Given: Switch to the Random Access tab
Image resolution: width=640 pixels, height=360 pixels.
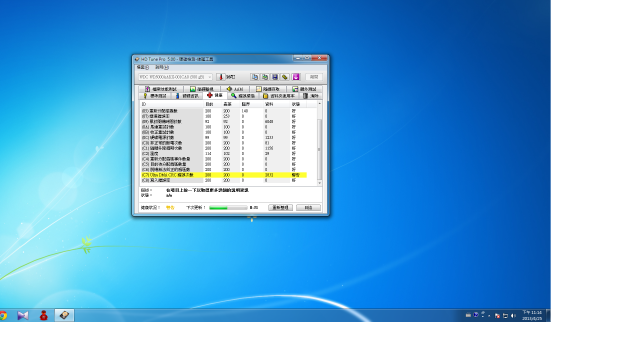Looking at the screenshot, I should click(268, 89).
